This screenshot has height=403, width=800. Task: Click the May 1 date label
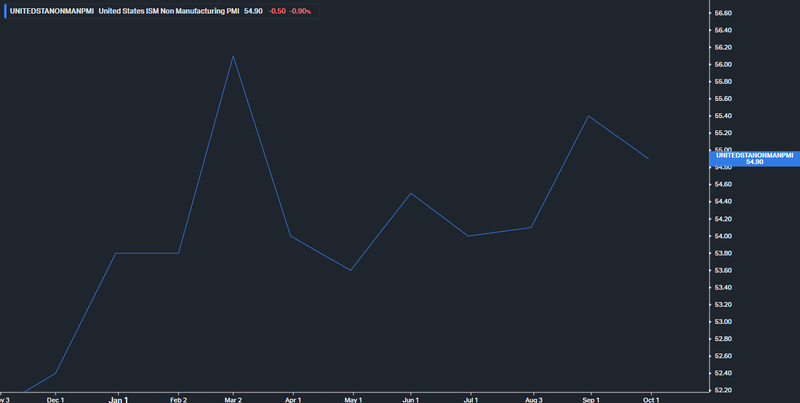click(x=353, y=400)
